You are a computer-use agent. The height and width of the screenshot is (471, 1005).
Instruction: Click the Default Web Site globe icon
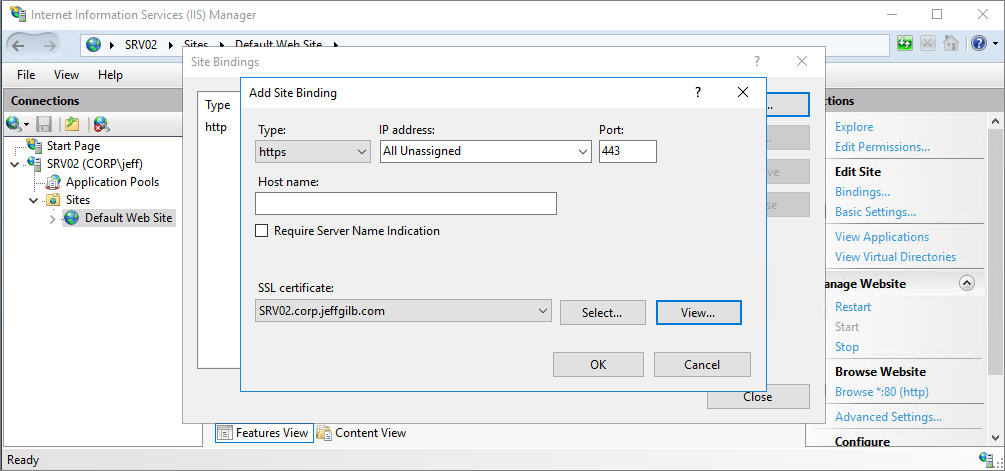pyautogui.click(x=72, y=218)
